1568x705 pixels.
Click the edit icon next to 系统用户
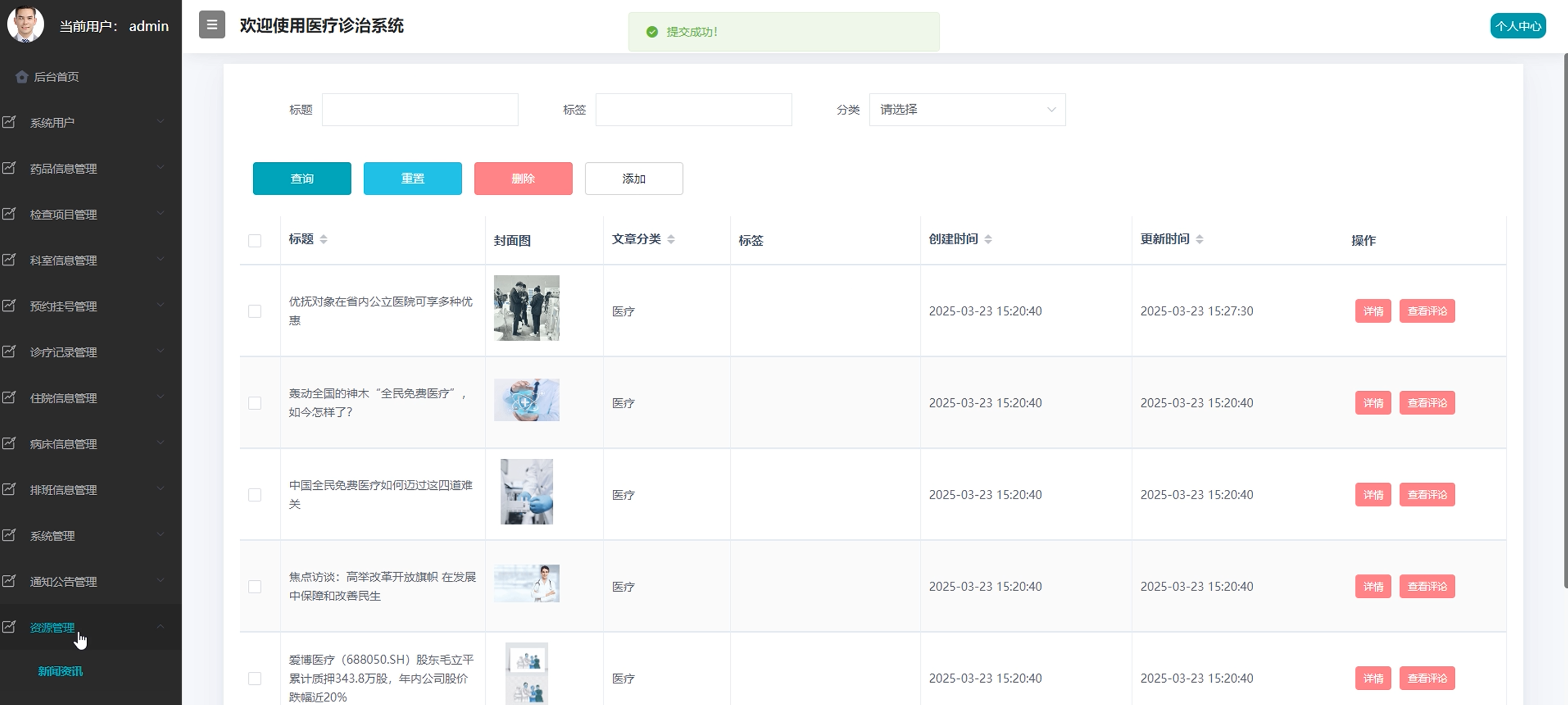pyautogui.click(x=9, y=121)
